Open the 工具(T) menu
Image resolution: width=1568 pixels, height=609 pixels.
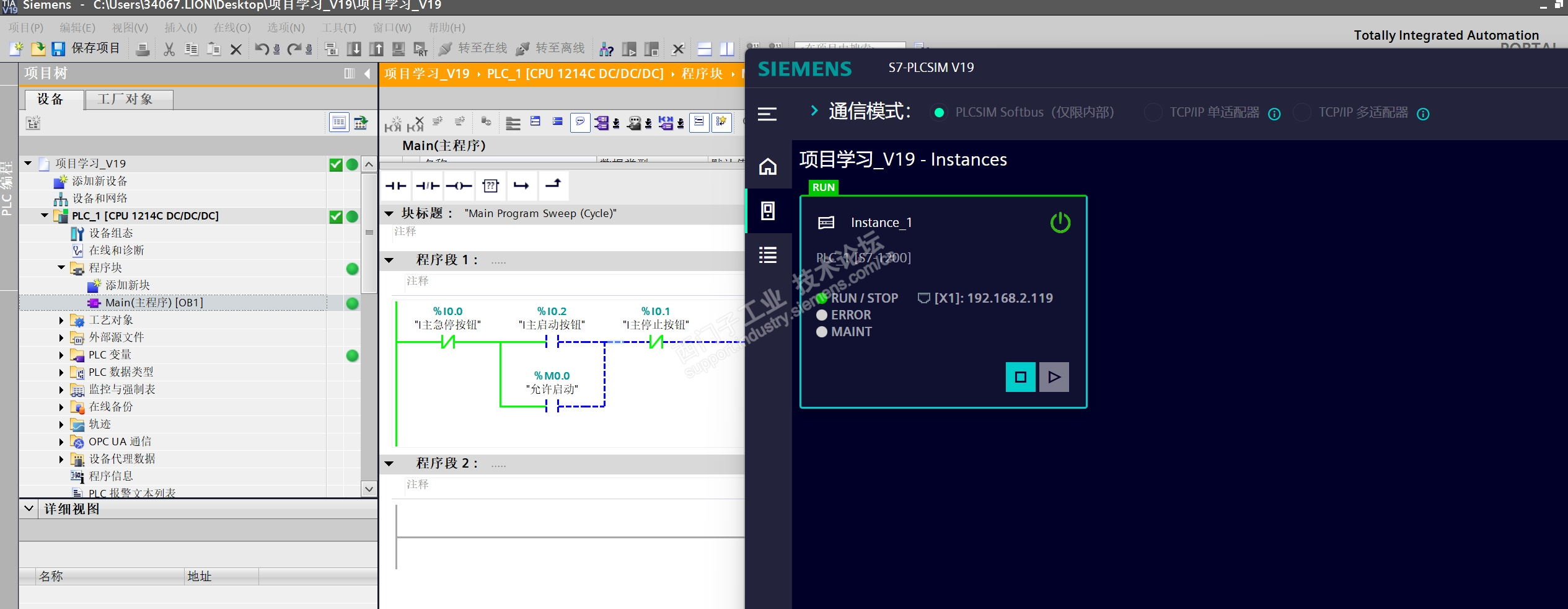click(x=339, y=28)
